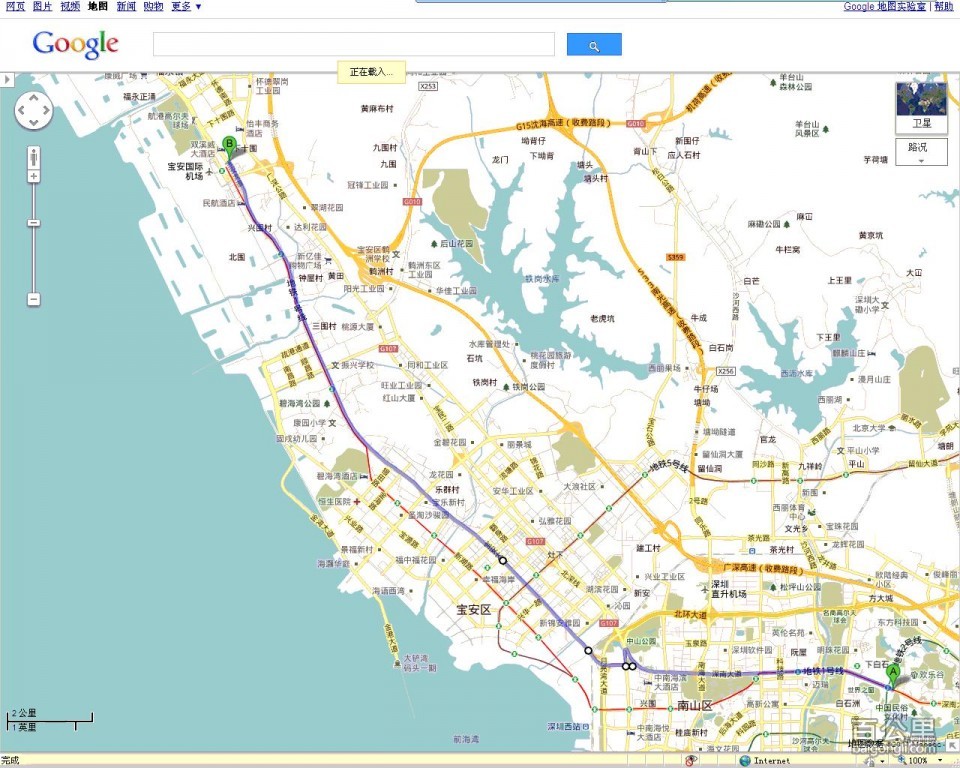
Task: Expand the left side panel arrow
Action: coord(6,78)
